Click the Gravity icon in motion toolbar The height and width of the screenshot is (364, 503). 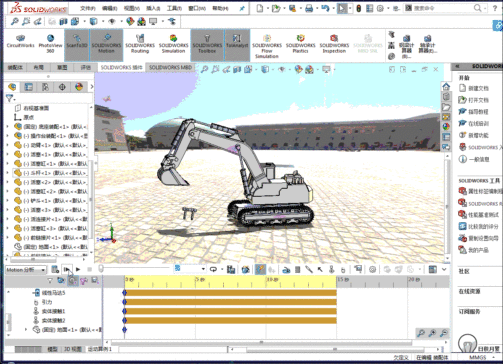click(343, 269)
